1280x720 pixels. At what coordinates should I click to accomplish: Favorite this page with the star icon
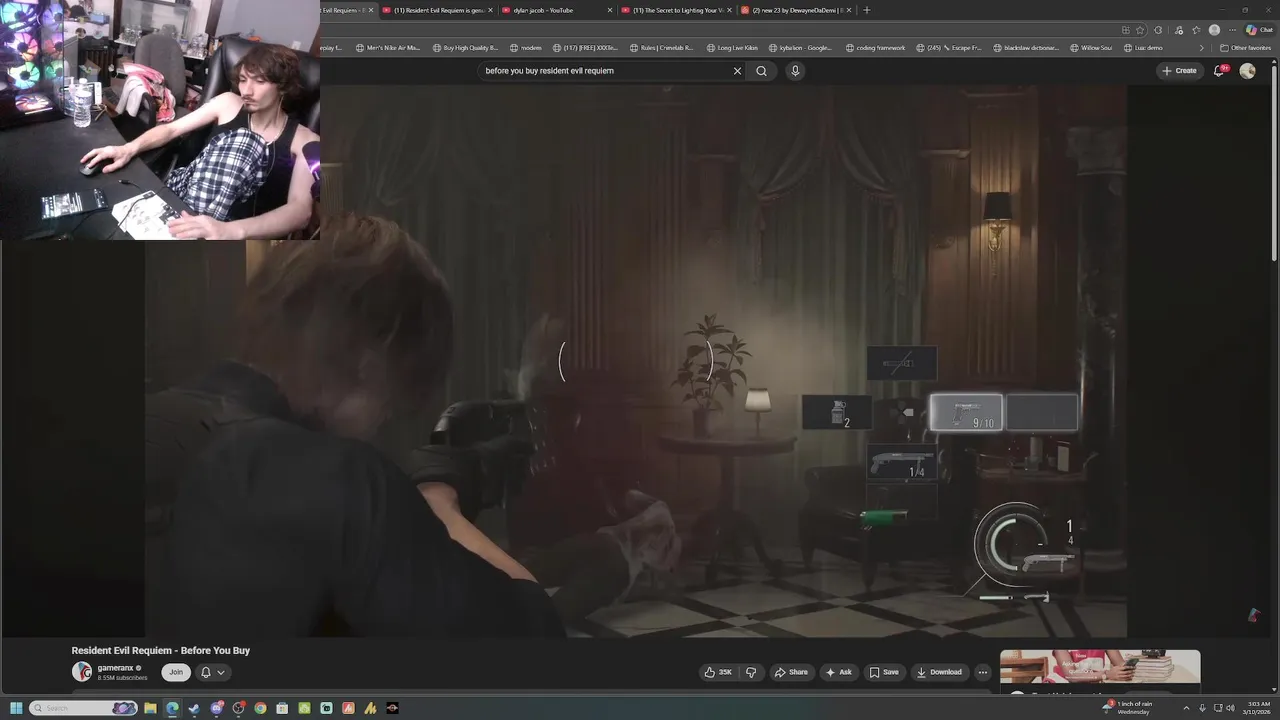tap(1140, 30)
